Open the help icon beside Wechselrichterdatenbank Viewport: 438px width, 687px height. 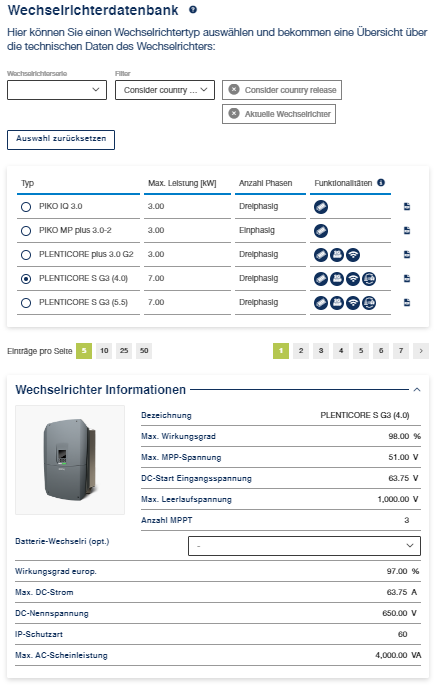193,10
